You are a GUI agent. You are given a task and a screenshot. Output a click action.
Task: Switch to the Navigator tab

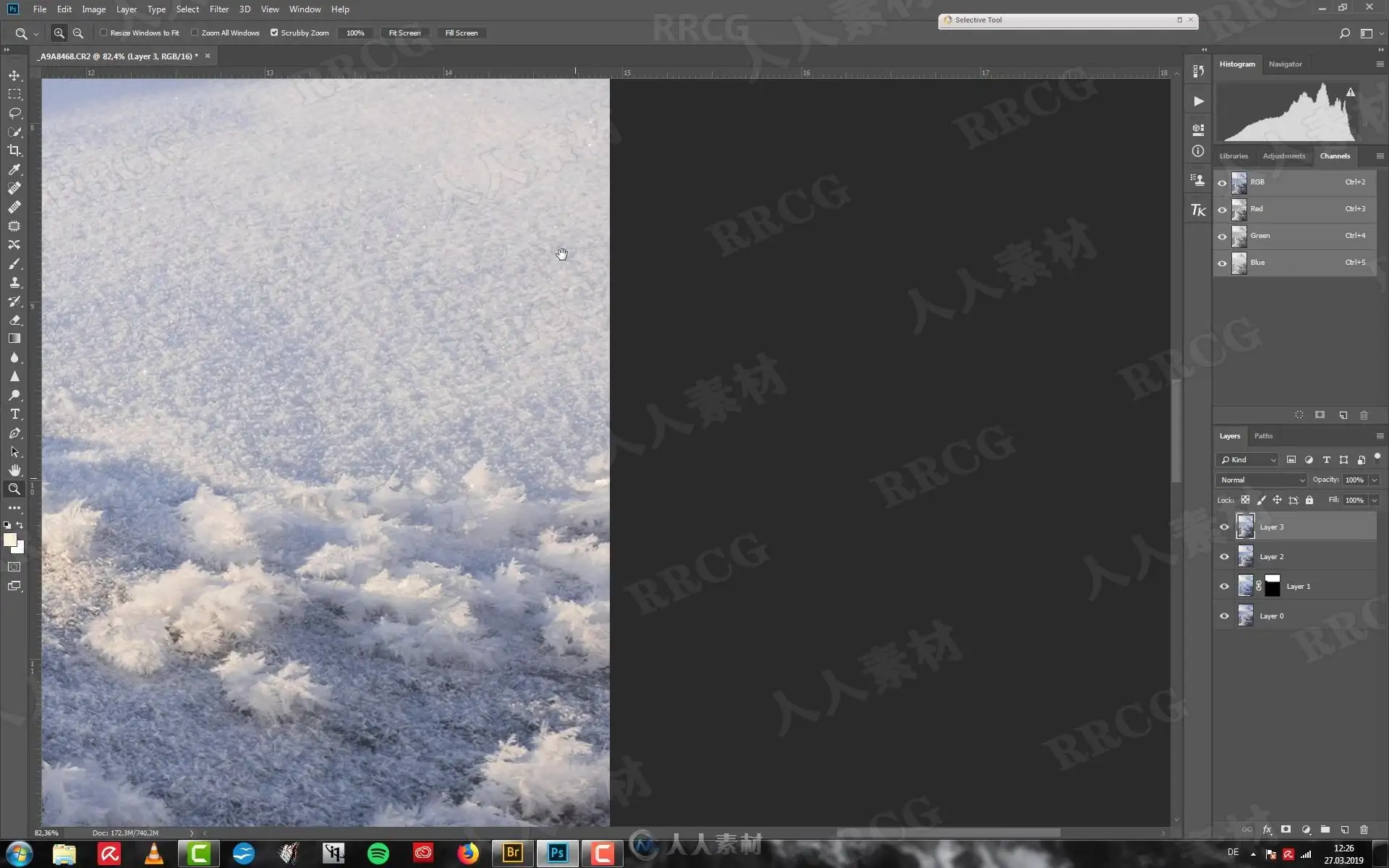pos(1285,64)
